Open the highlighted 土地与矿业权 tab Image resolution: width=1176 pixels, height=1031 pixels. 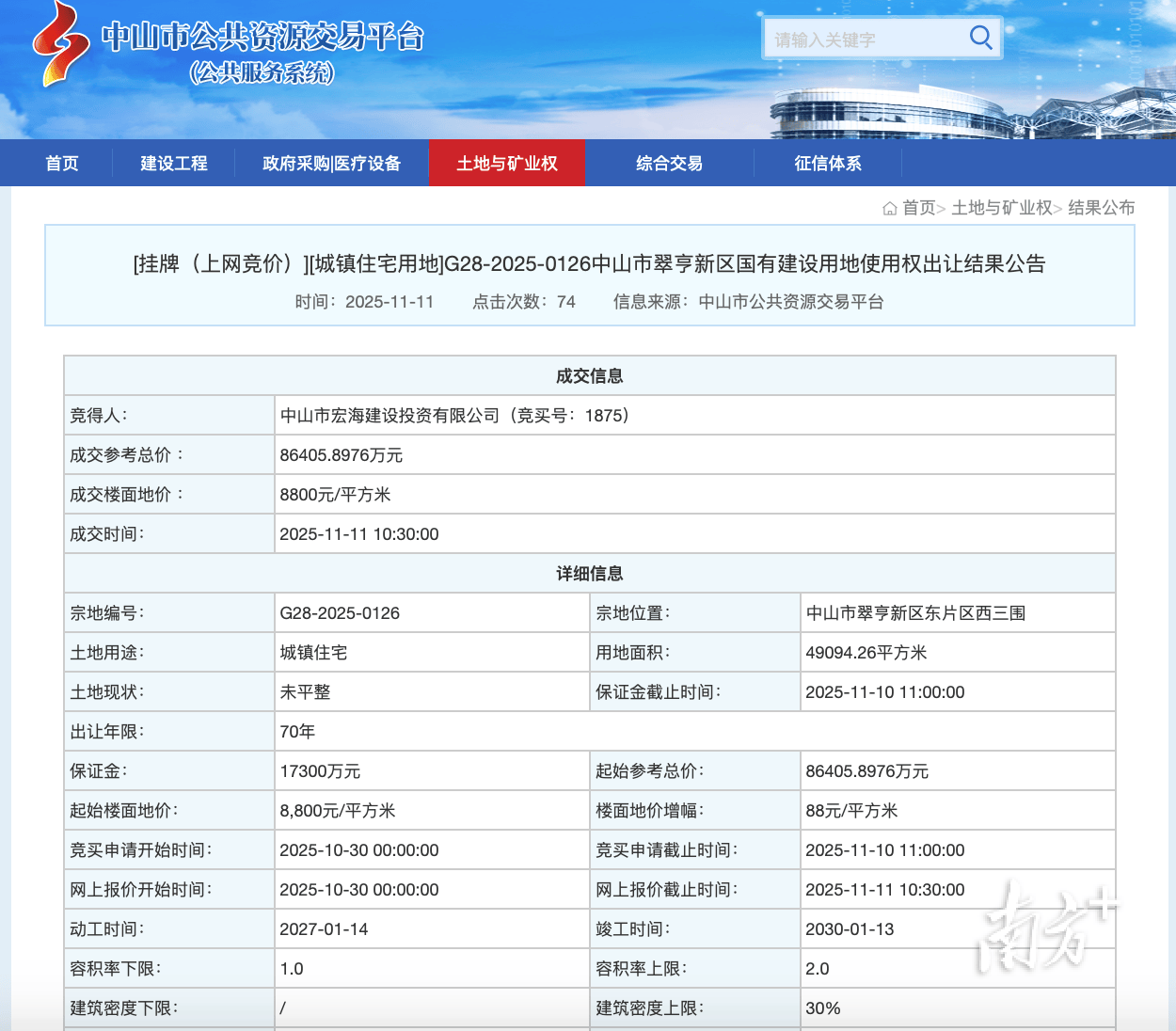(507, 164)
